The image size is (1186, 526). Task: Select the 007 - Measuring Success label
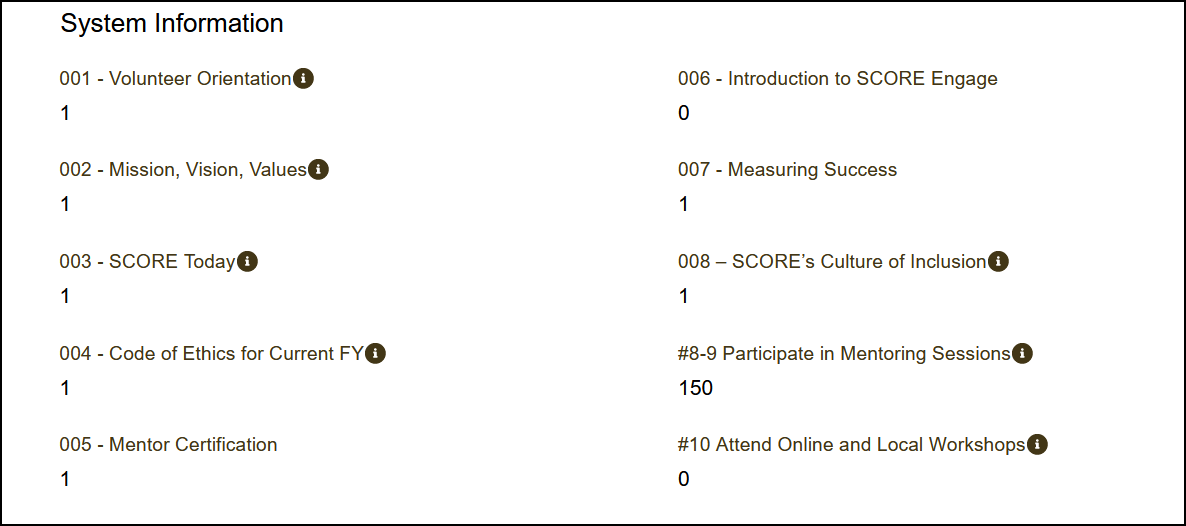(787, 170)
